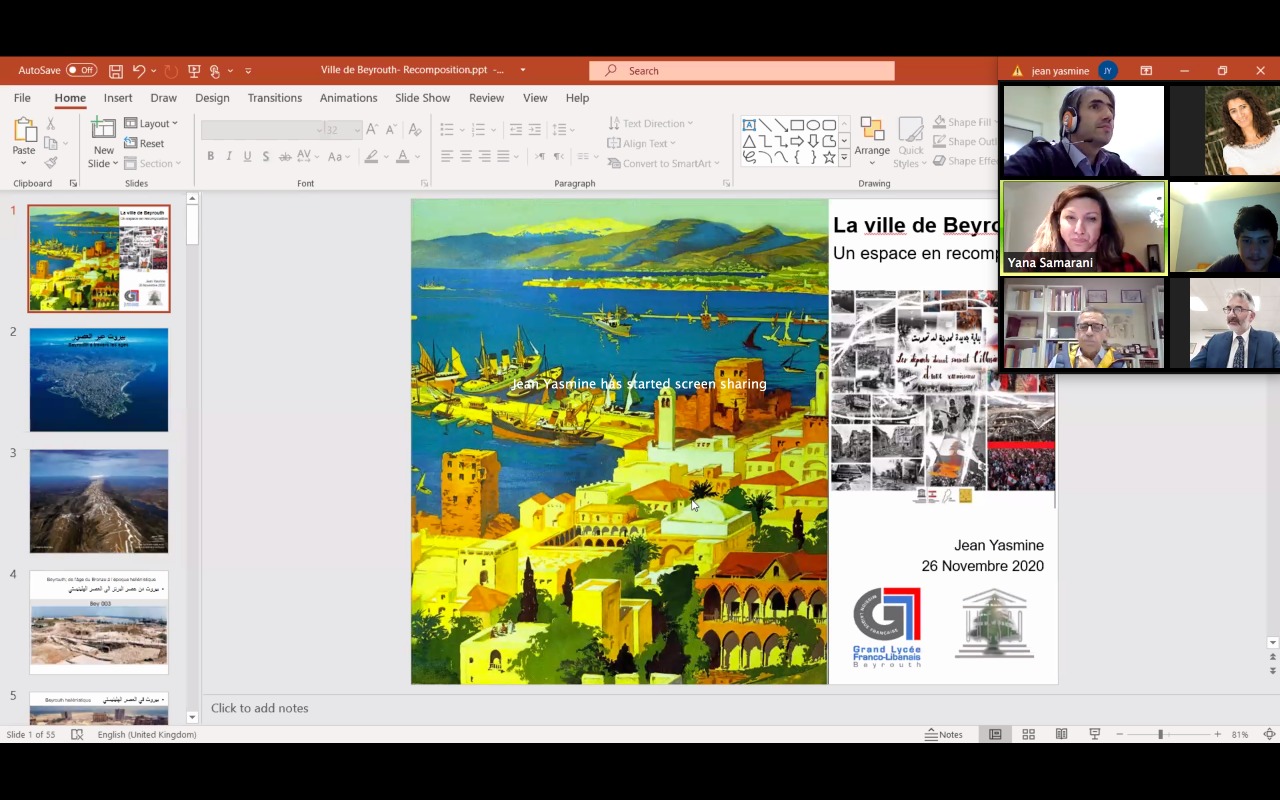The width and height of the screenshot is (1280, 800).
Task: Select slide 2 thumbnail
Action: pyautogui.click(x=99, y=380)
